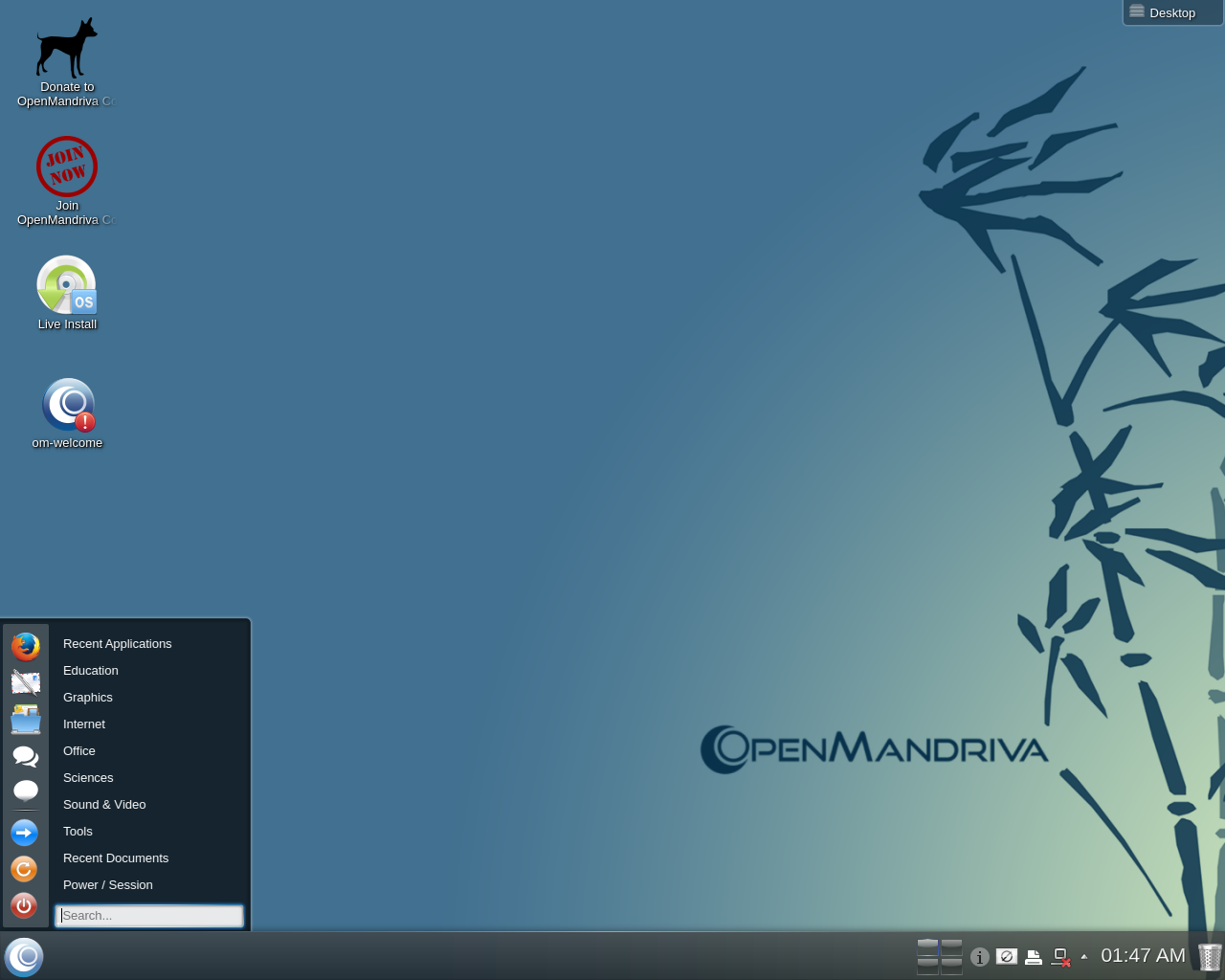Expand hidden system tray icons arrow

coord(1083,957)
